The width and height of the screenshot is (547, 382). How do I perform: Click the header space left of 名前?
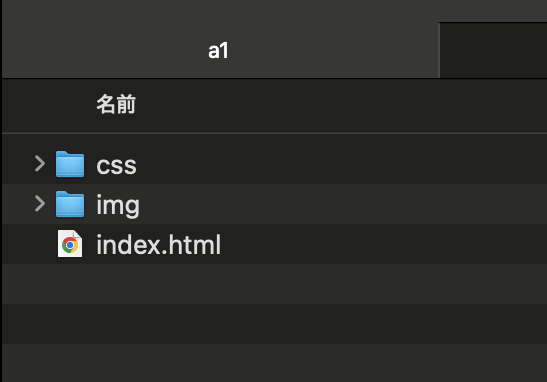(49, 105)
